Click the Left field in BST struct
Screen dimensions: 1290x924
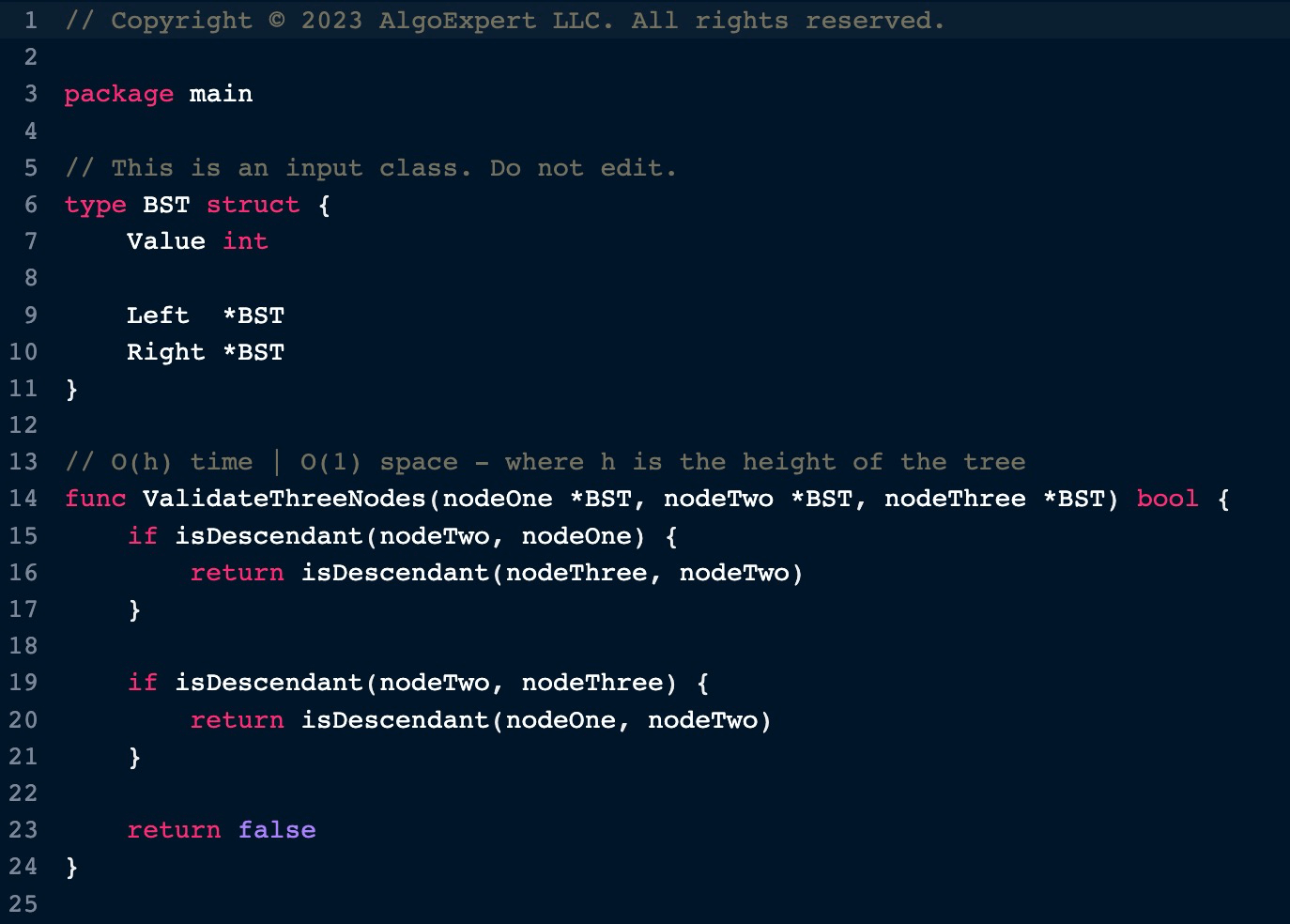158,316
